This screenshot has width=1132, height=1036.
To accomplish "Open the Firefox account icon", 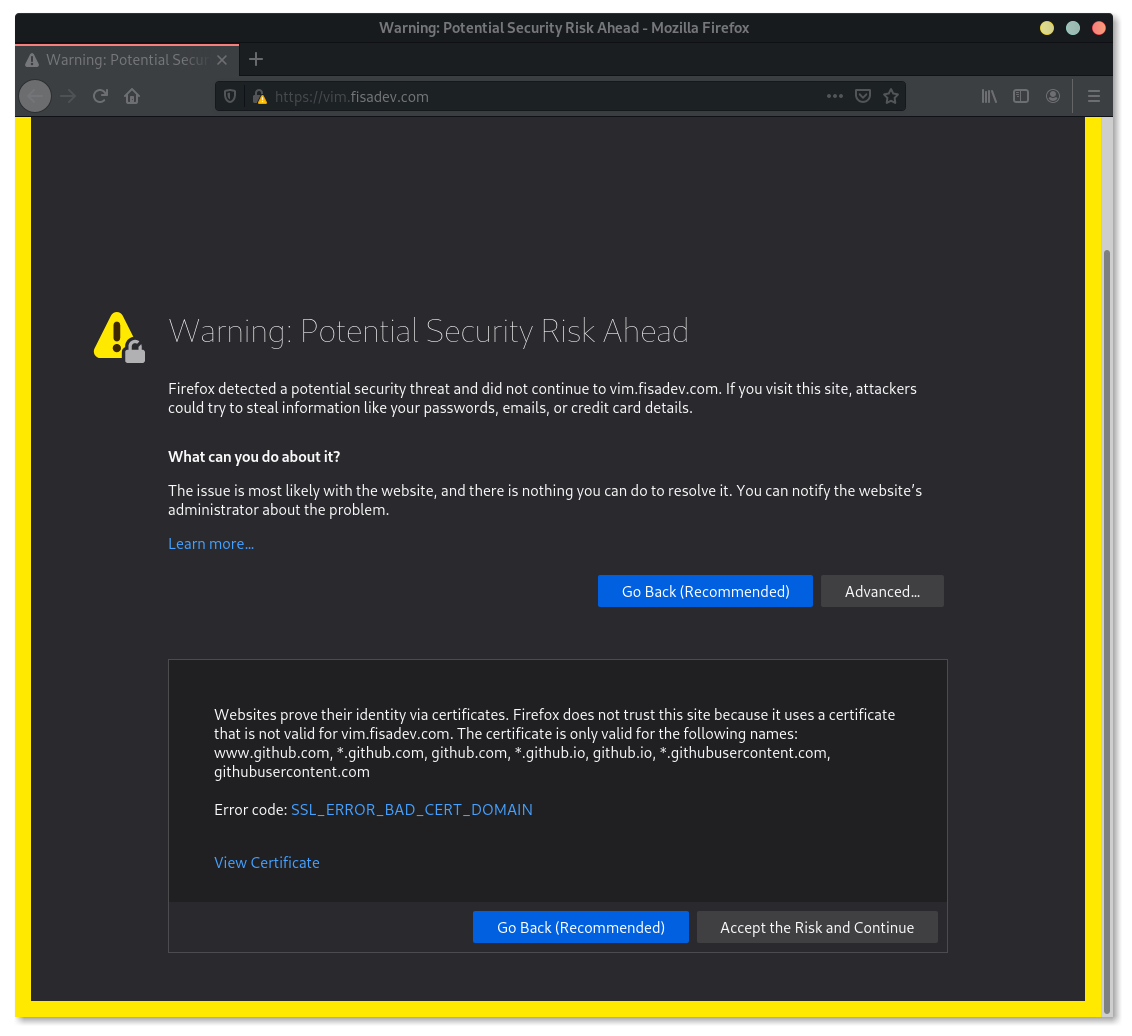I will point(1053,96).
